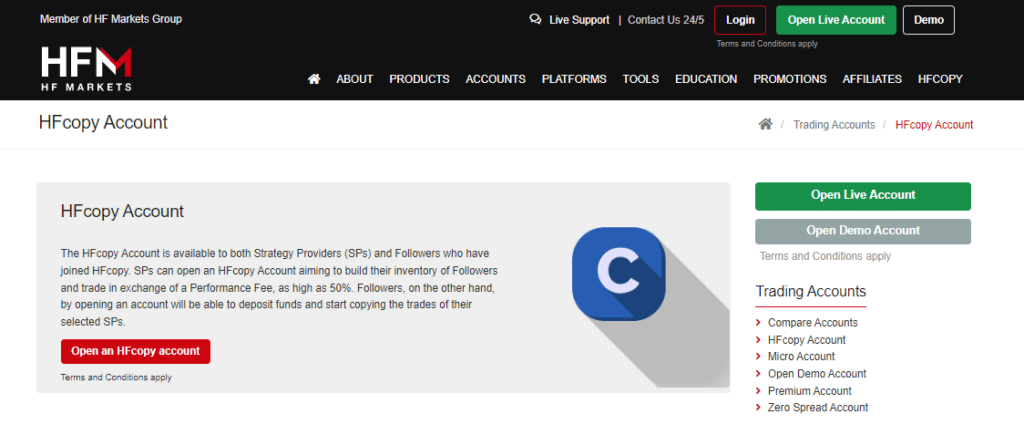Click the HFcopy Account page title

[x=103, y=122]
